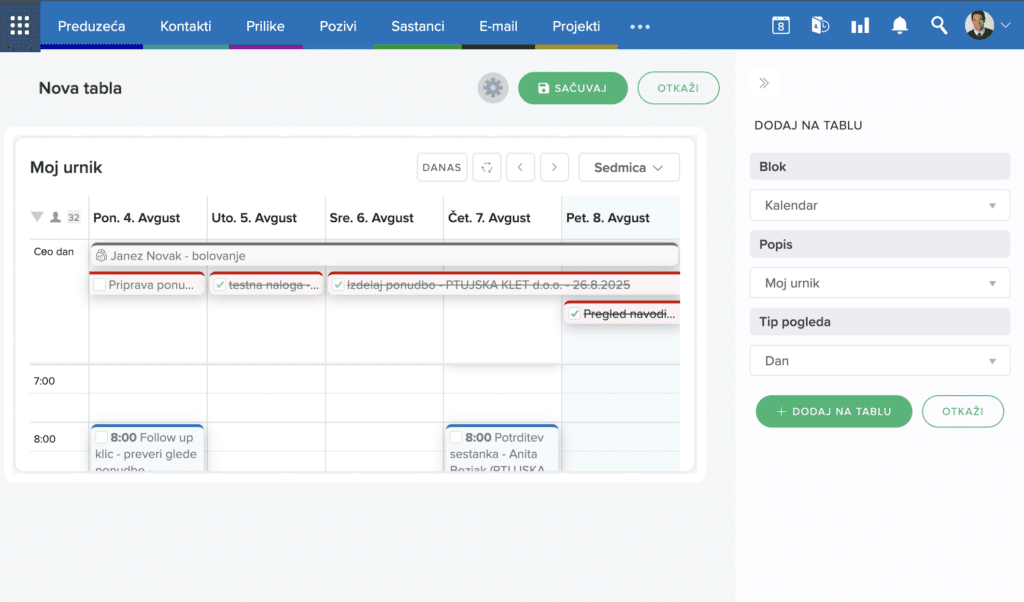Open board settings gear

[x=493, y=88]
